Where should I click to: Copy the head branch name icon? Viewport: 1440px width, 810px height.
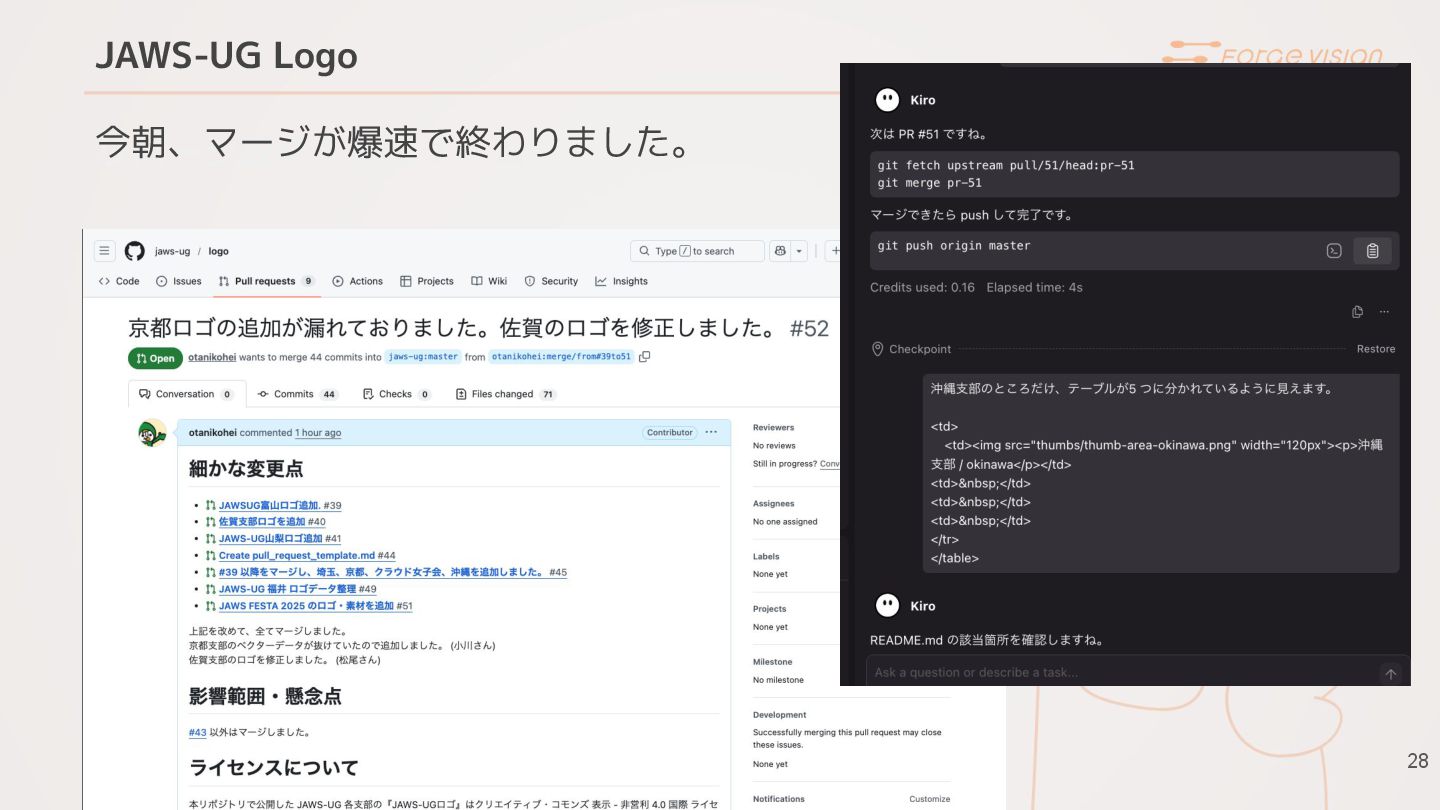pos(645,357)
